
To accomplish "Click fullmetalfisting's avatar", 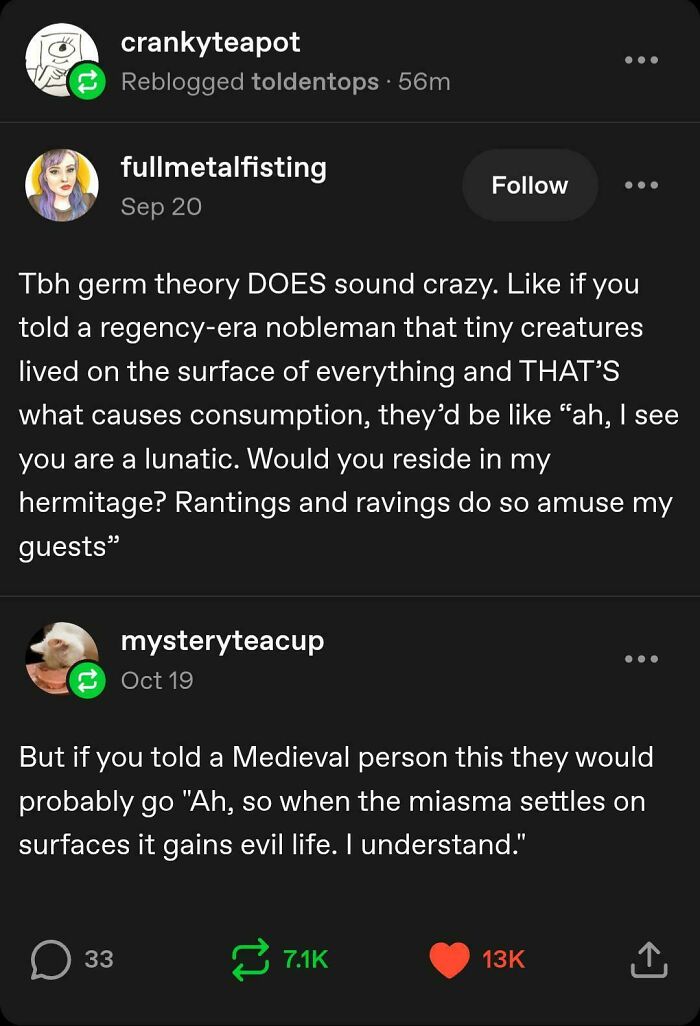I will [x=62, y=185].
